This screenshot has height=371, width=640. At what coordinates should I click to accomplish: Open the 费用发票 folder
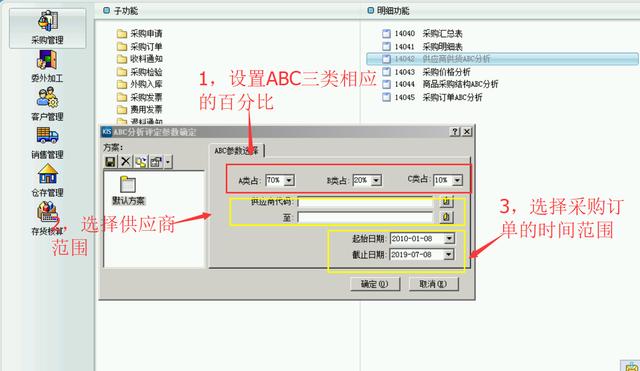(x=140, y=109)
